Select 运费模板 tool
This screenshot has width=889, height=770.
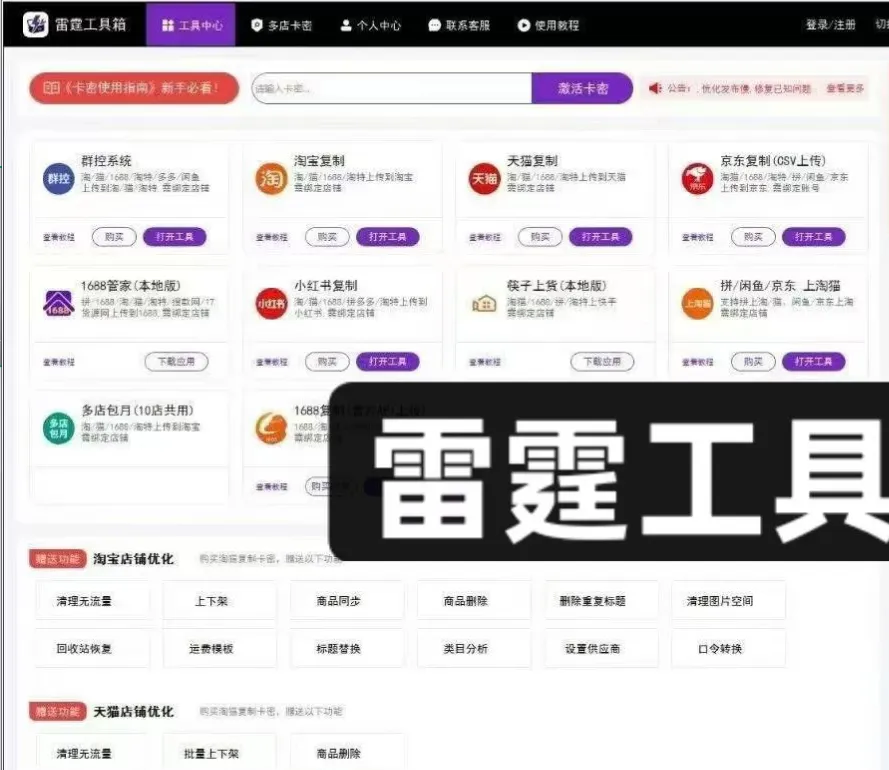point(220,648)
